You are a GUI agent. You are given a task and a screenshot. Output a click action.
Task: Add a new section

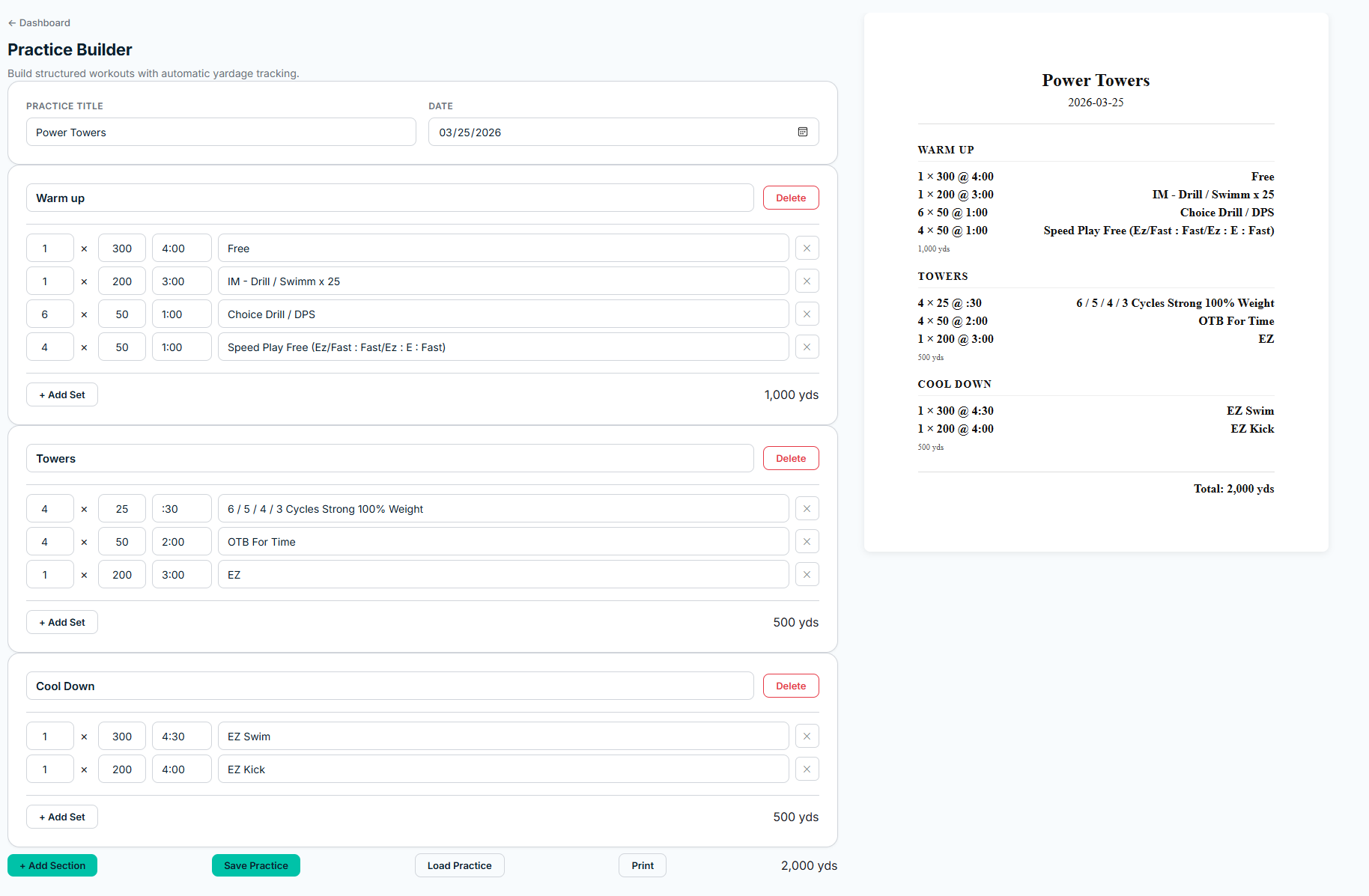pyautogui.click(x=52, y=865)
